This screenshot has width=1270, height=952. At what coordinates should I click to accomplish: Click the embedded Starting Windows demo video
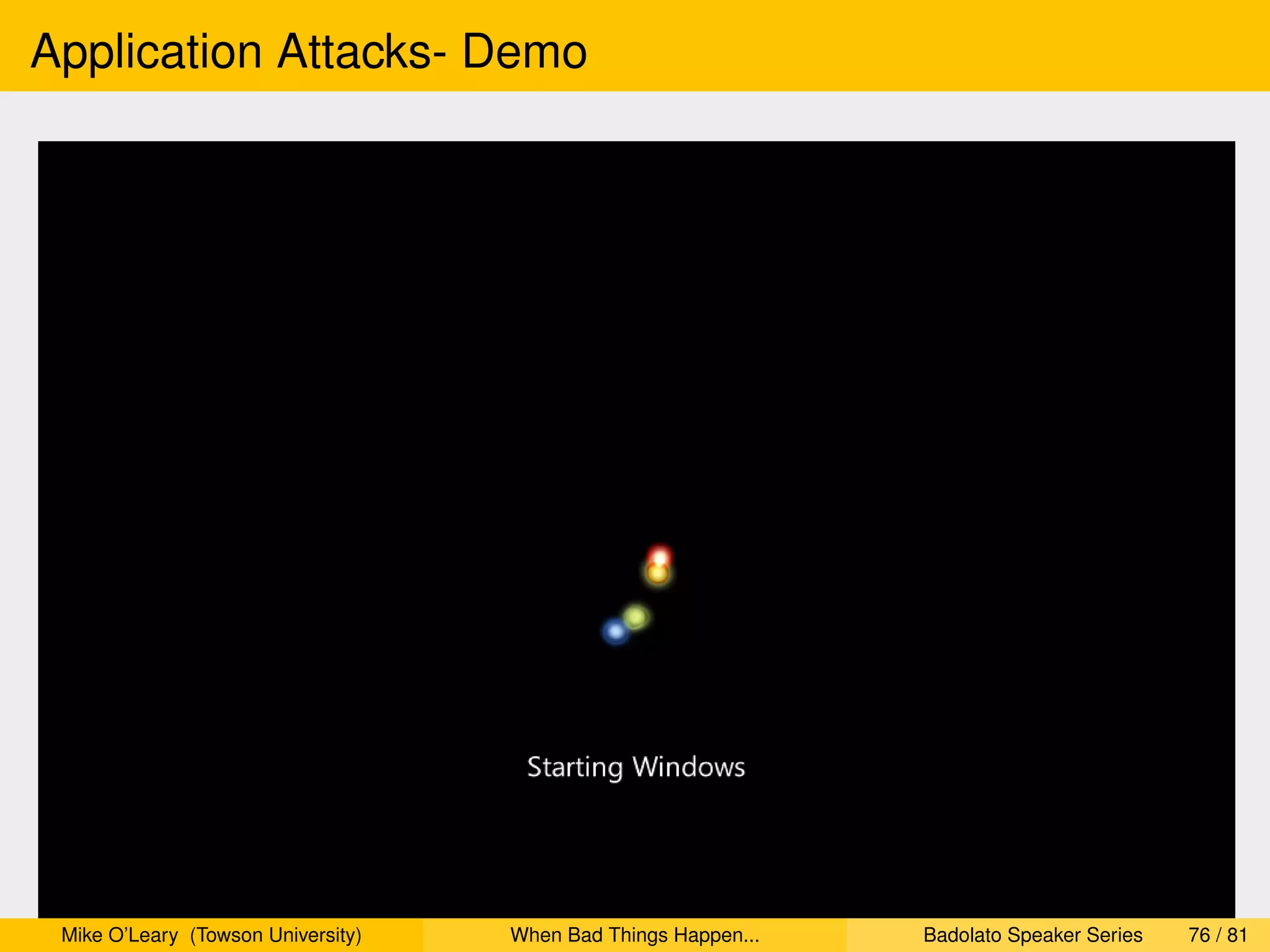(x=636, y=529)
